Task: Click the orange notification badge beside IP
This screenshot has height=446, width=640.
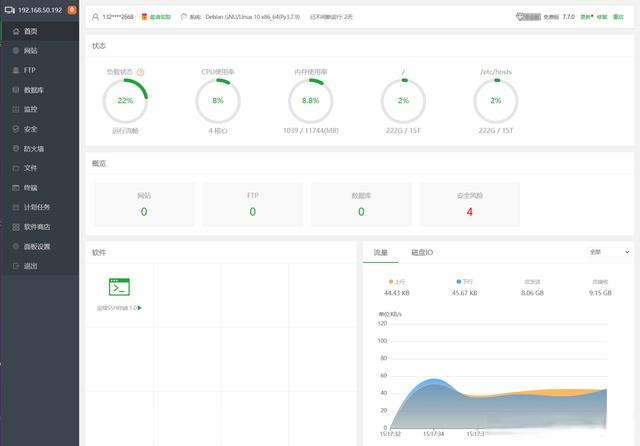Action: point(71,10)
